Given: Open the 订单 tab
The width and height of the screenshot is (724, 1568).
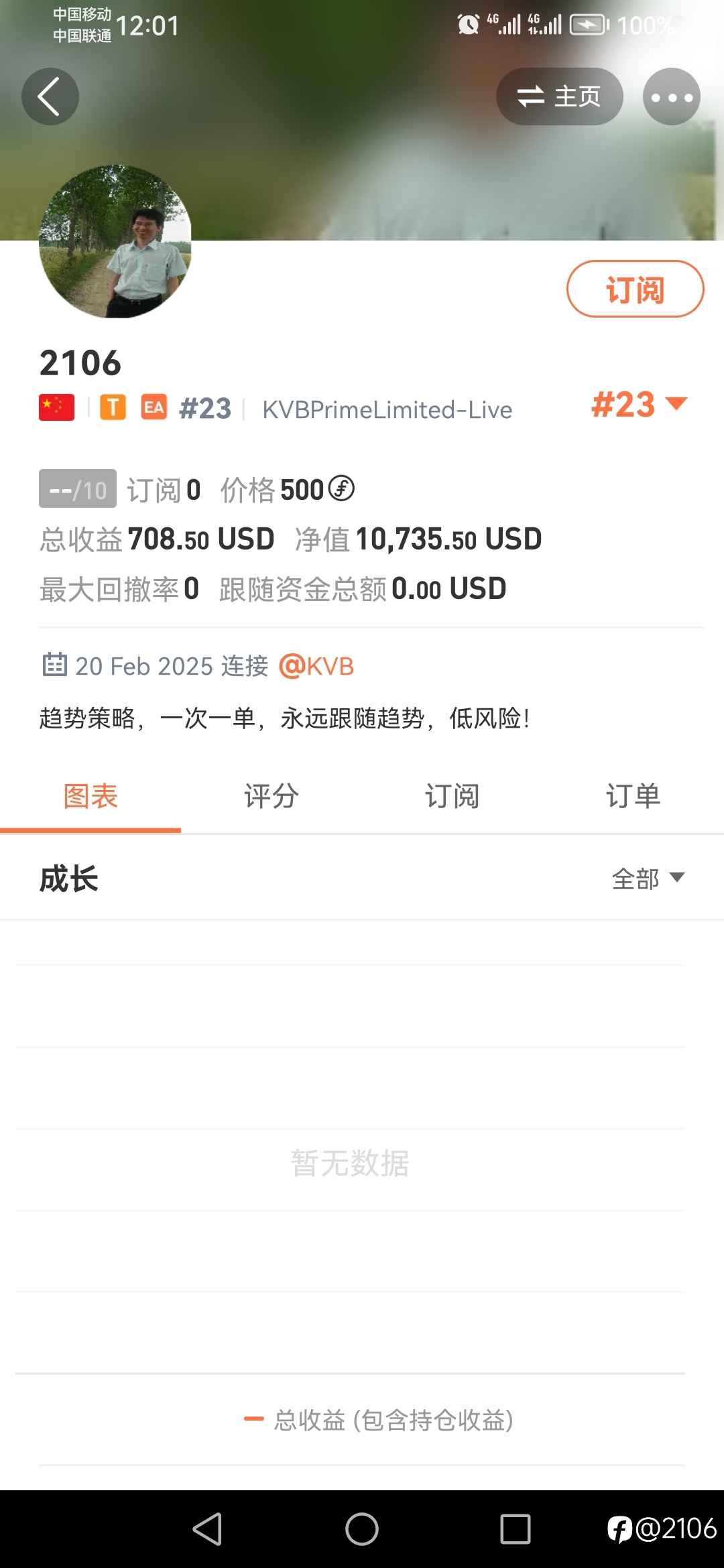Looking at the screenshot, I should point(633,797).
